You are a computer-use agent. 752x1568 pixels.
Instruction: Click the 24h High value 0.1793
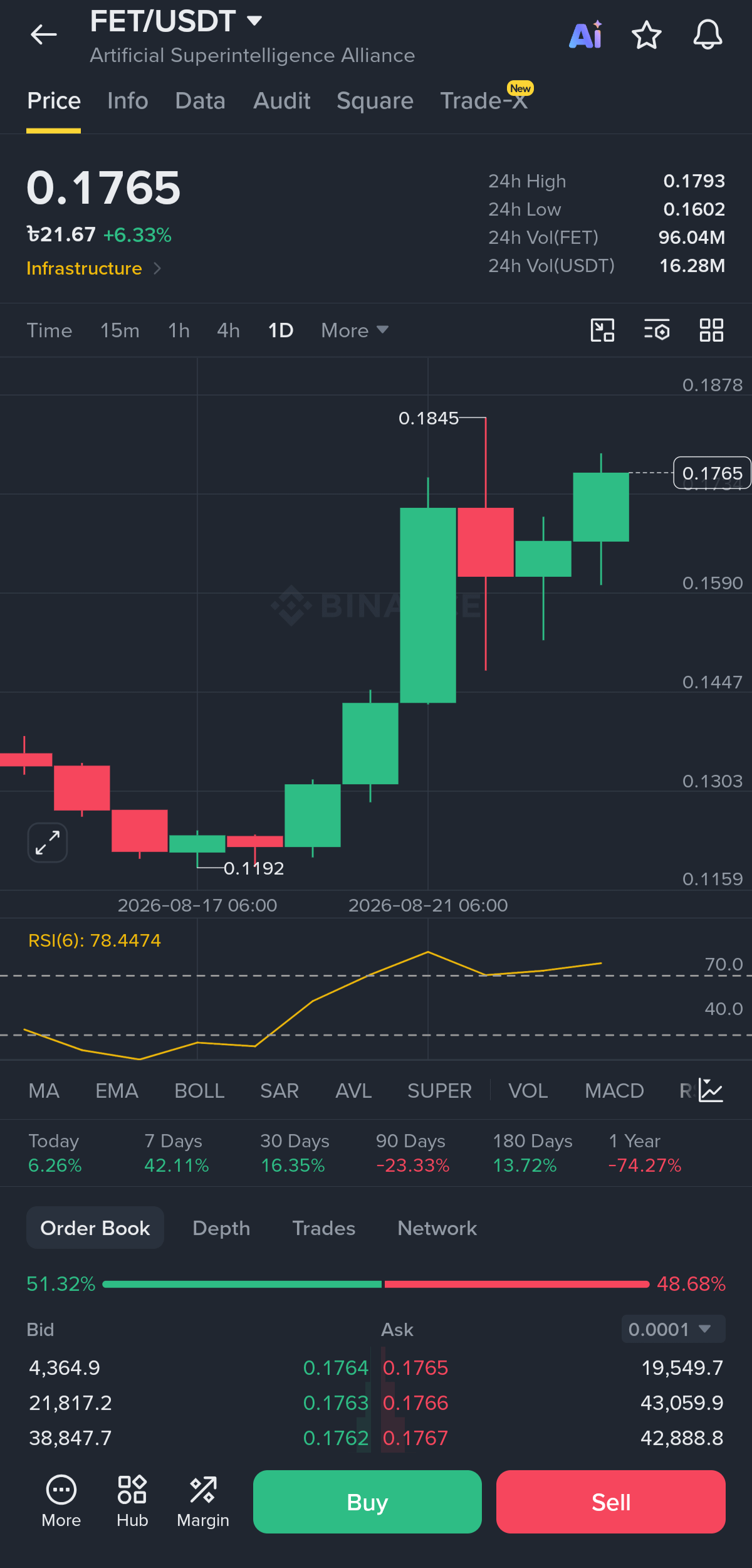(694, 181)
